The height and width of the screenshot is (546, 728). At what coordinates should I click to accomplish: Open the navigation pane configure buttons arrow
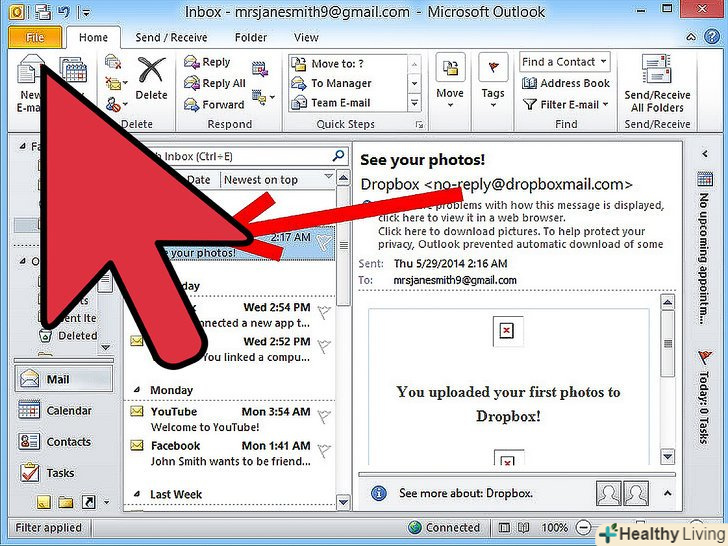(x=107, y=502)
